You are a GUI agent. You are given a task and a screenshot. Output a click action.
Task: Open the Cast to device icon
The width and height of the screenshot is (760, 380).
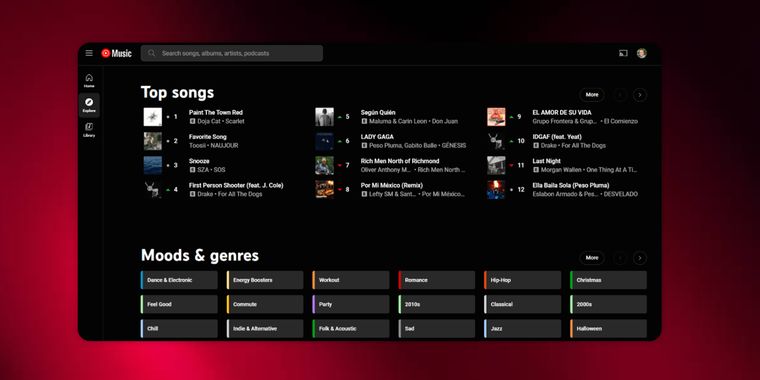pos(623,53)
